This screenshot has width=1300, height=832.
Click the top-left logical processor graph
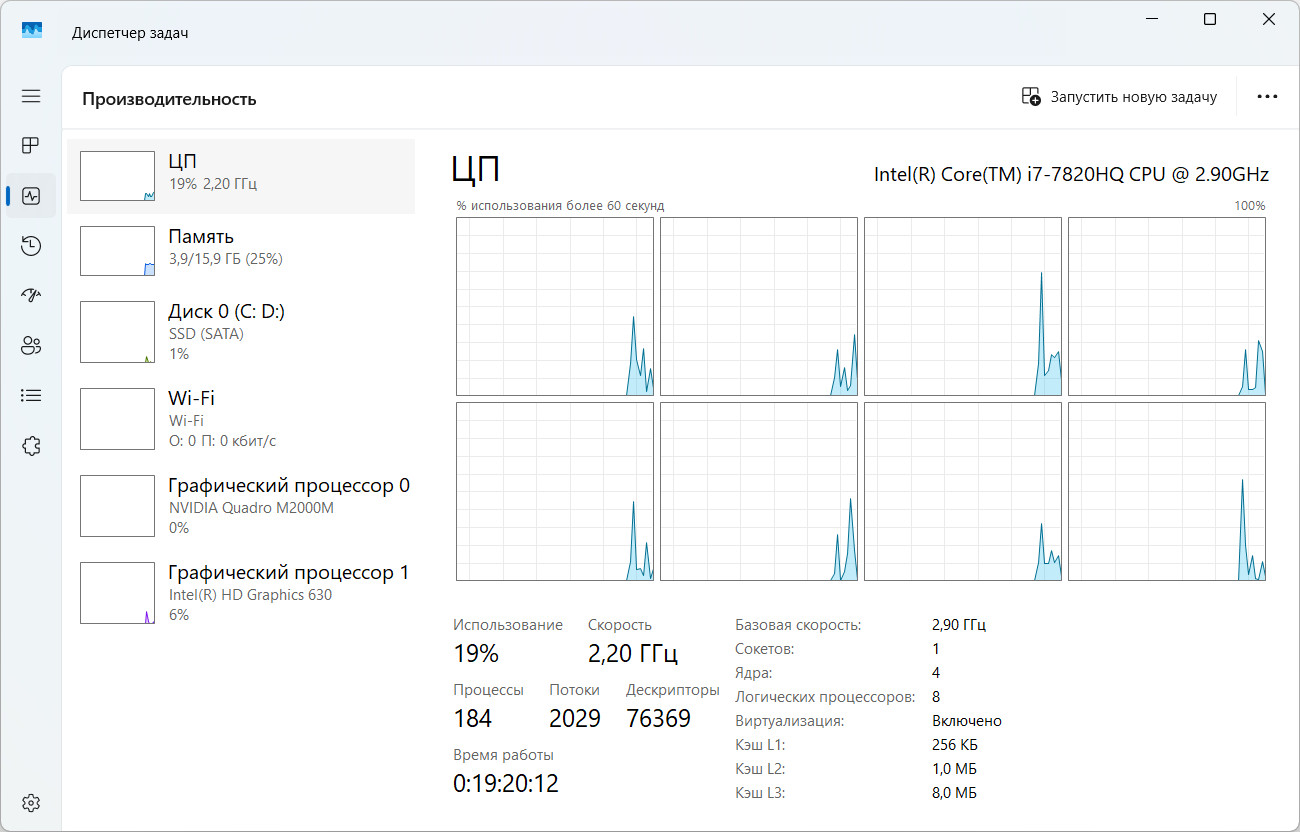click(x=555, y=307)
